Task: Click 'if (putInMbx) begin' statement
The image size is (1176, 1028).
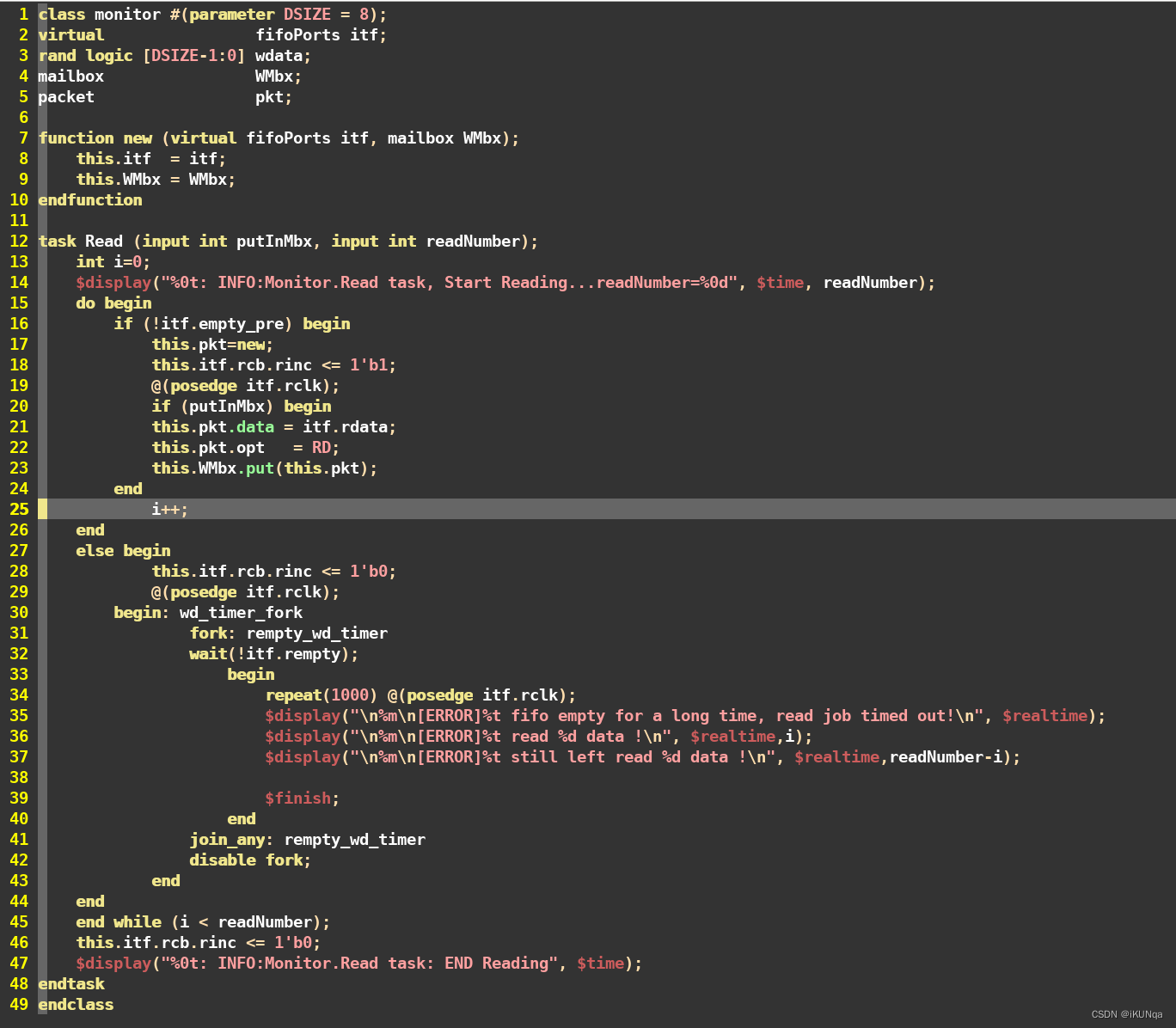Action: coord(242,407)
